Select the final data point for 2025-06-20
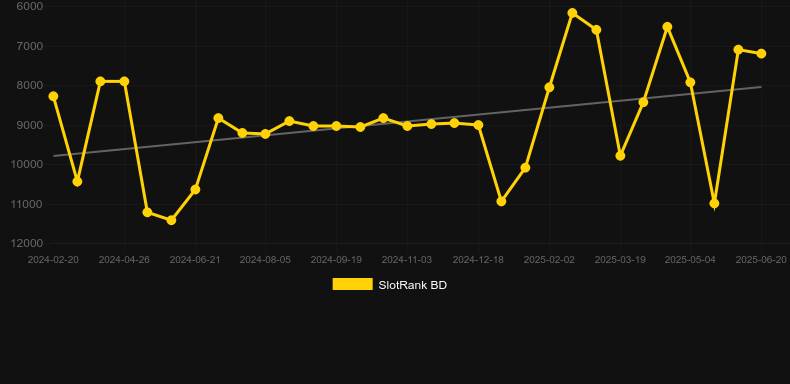 click(x=761, y=53)
